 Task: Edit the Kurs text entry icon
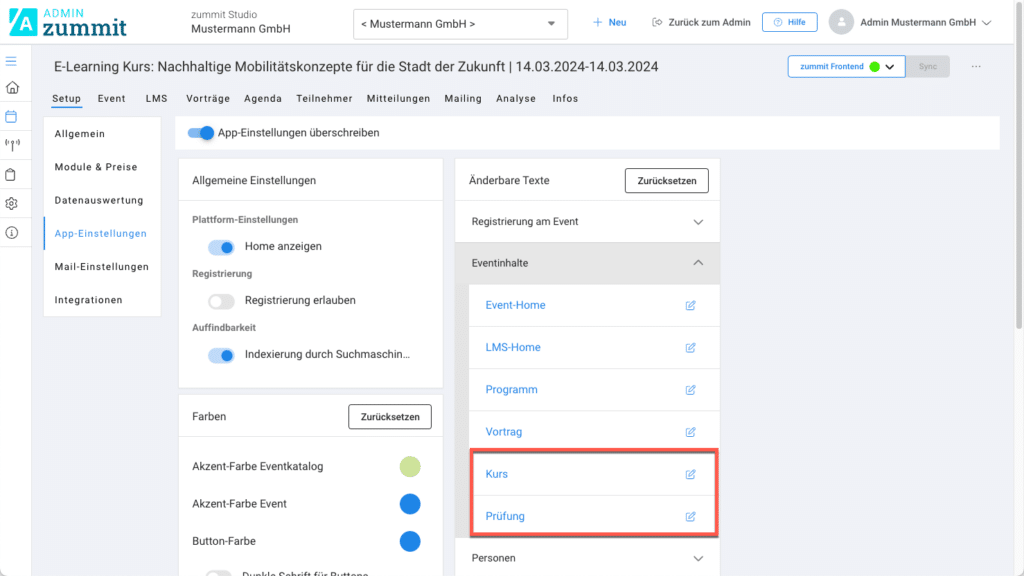point(690,474)
